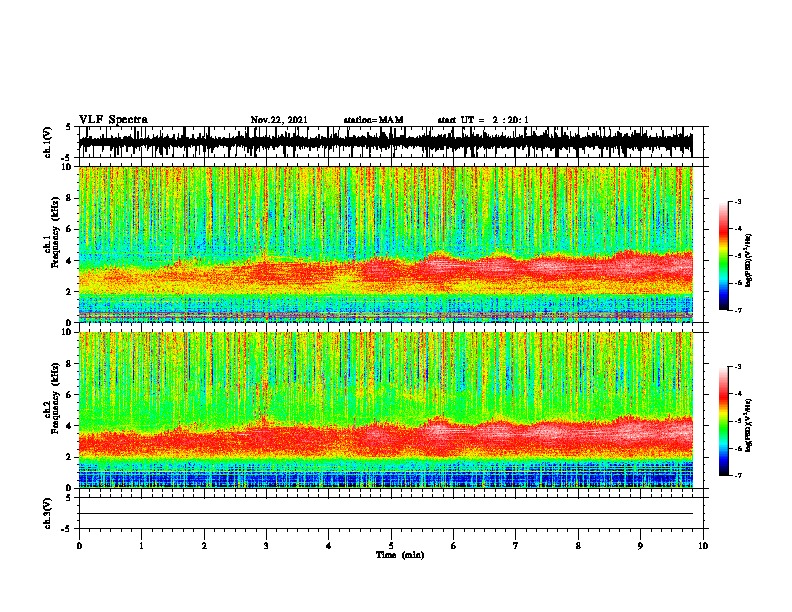Click the -3 label on ch.1 color scale
792x612 pixels.
(738, 201)
